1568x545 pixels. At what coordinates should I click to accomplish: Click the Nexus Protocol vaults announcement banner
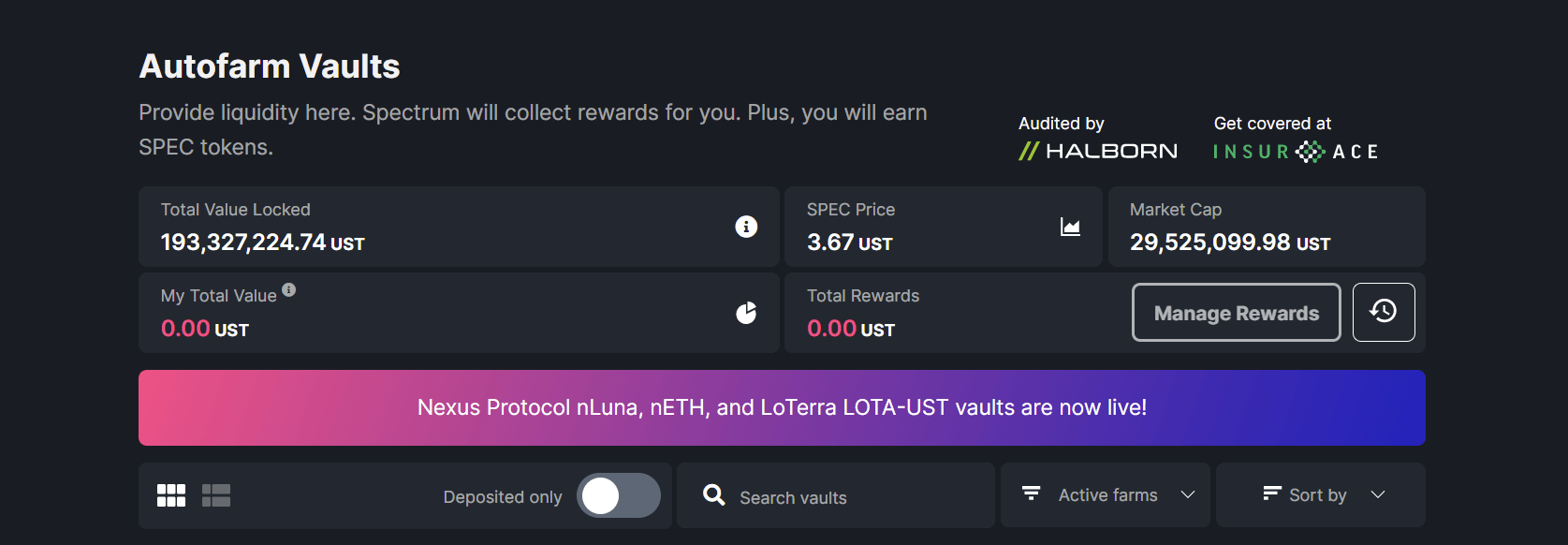782,407
